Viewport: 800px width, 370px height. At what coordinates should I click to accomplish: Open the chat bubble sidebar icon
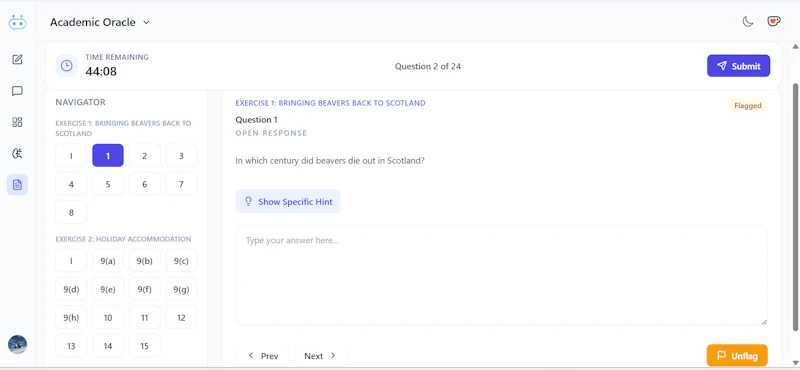(17, 91)
